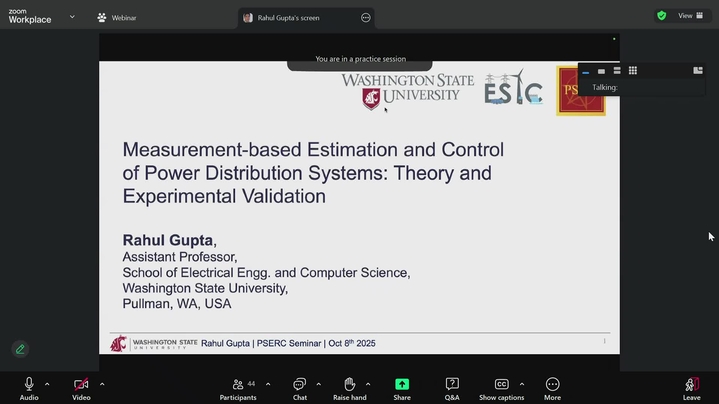Click the green encryption shield icon
This screenshot has width=719, height=404.
click(x=661, y=16)
